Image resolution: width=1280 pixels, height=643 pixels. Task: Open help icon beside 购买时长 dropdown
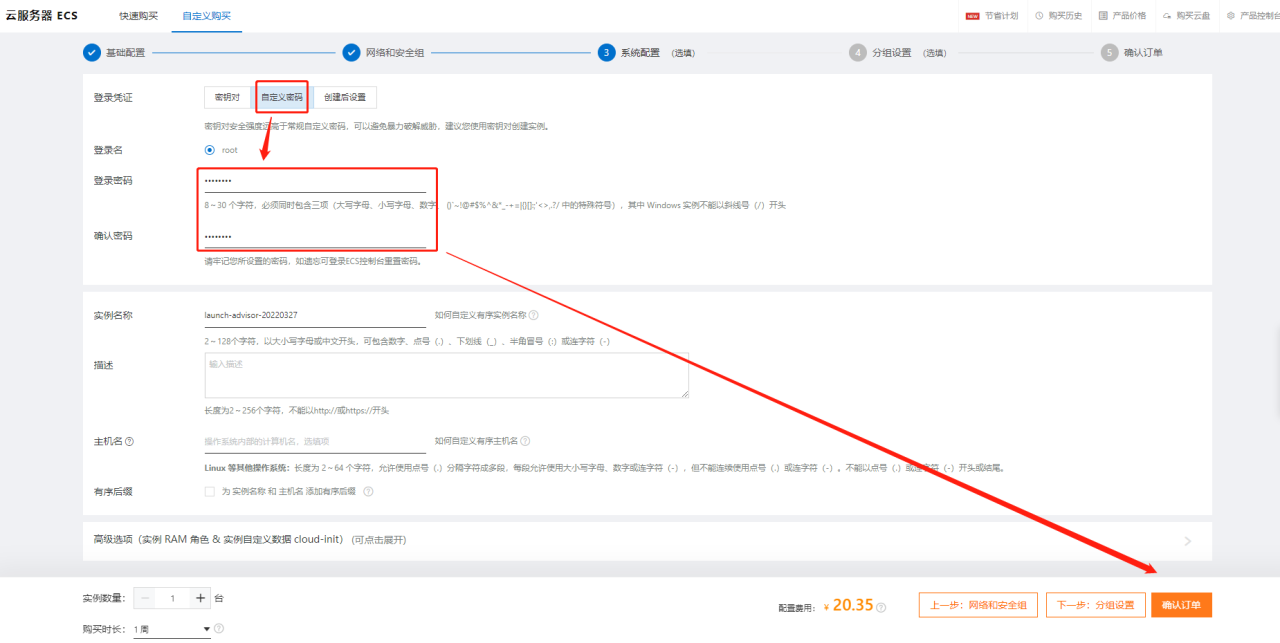(219, 629)
